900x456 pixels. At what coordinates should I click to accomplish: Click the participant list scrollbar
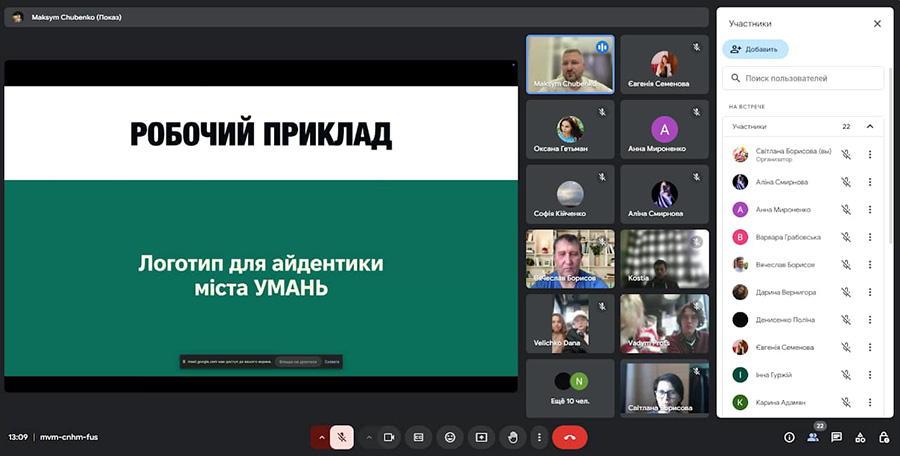click(x=890, y=155)
